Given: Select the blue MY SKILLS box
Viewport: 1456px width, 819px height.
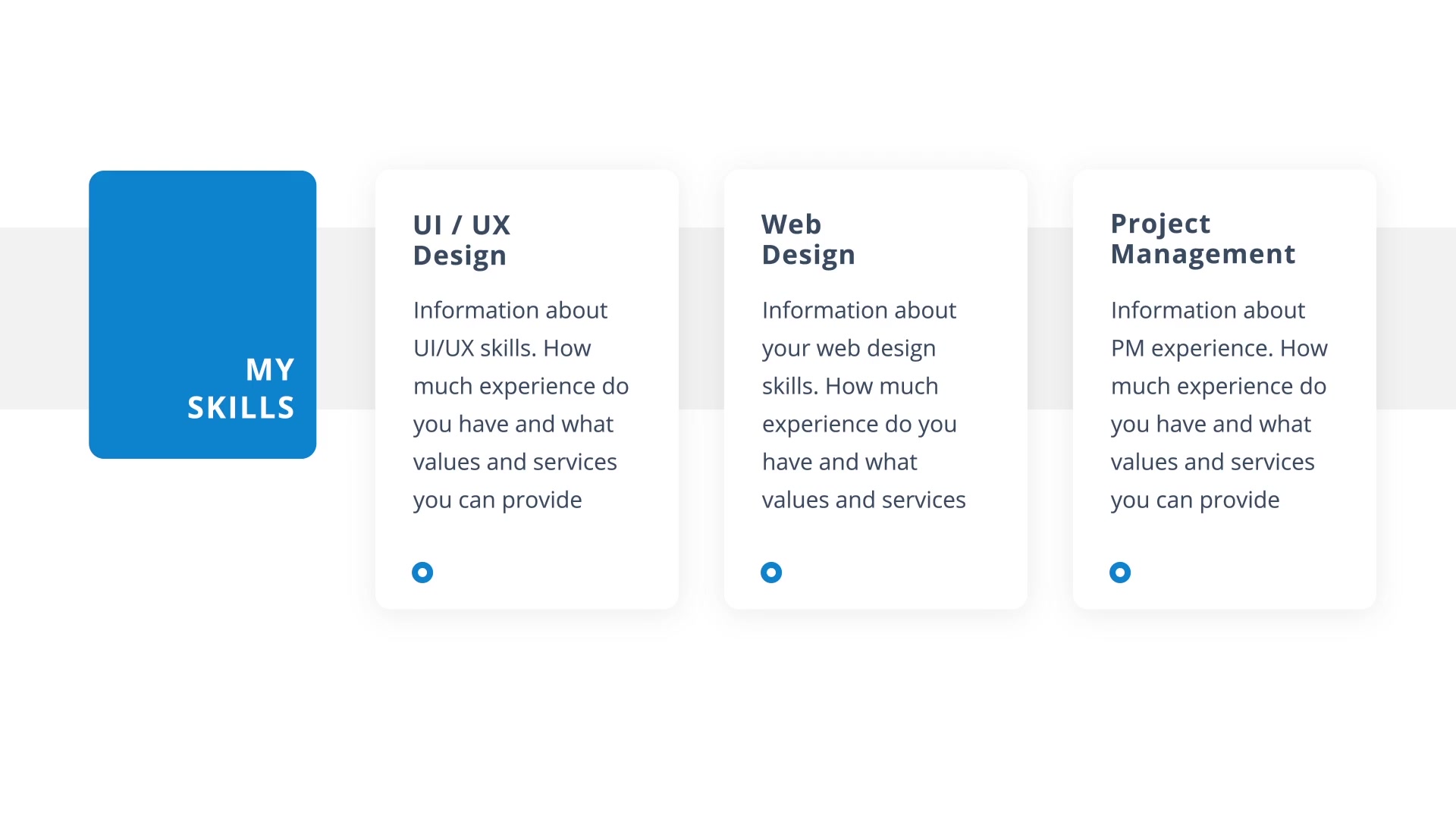Looking at the screenshot, I should [202, 315].
